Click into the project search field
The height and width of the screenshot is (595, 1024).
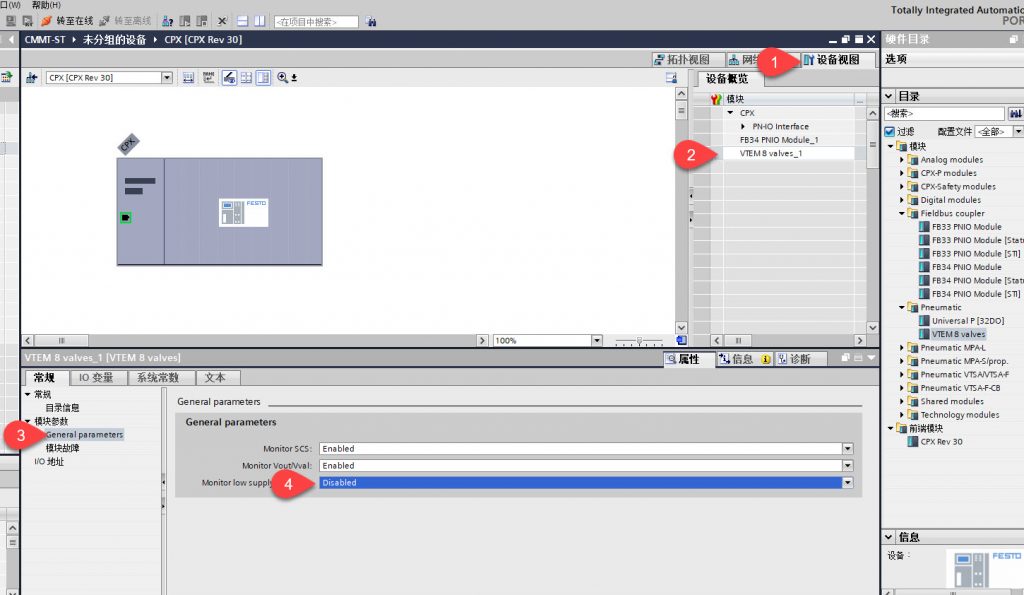pos(316,22)
